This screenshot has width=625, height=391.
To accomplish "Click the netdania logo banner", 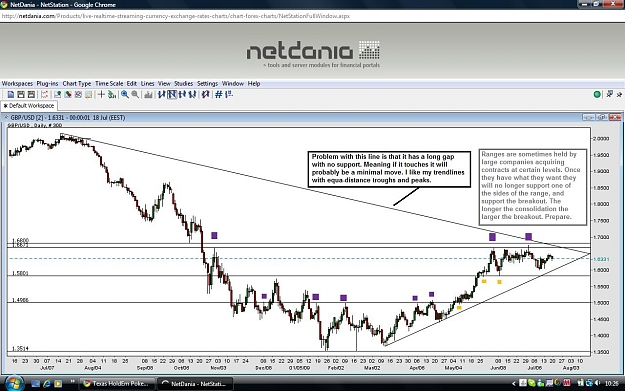I will click(313, 55).
